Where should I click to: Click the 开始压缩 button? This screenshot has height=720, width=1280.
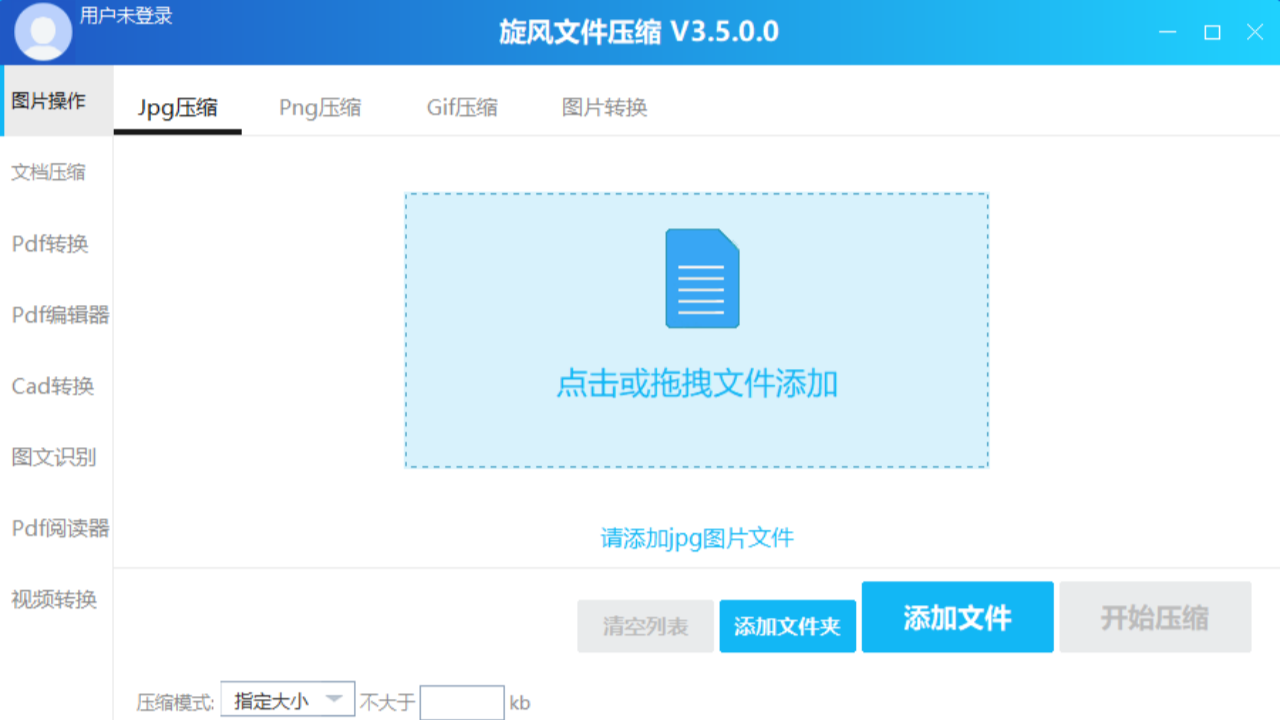1156,617
